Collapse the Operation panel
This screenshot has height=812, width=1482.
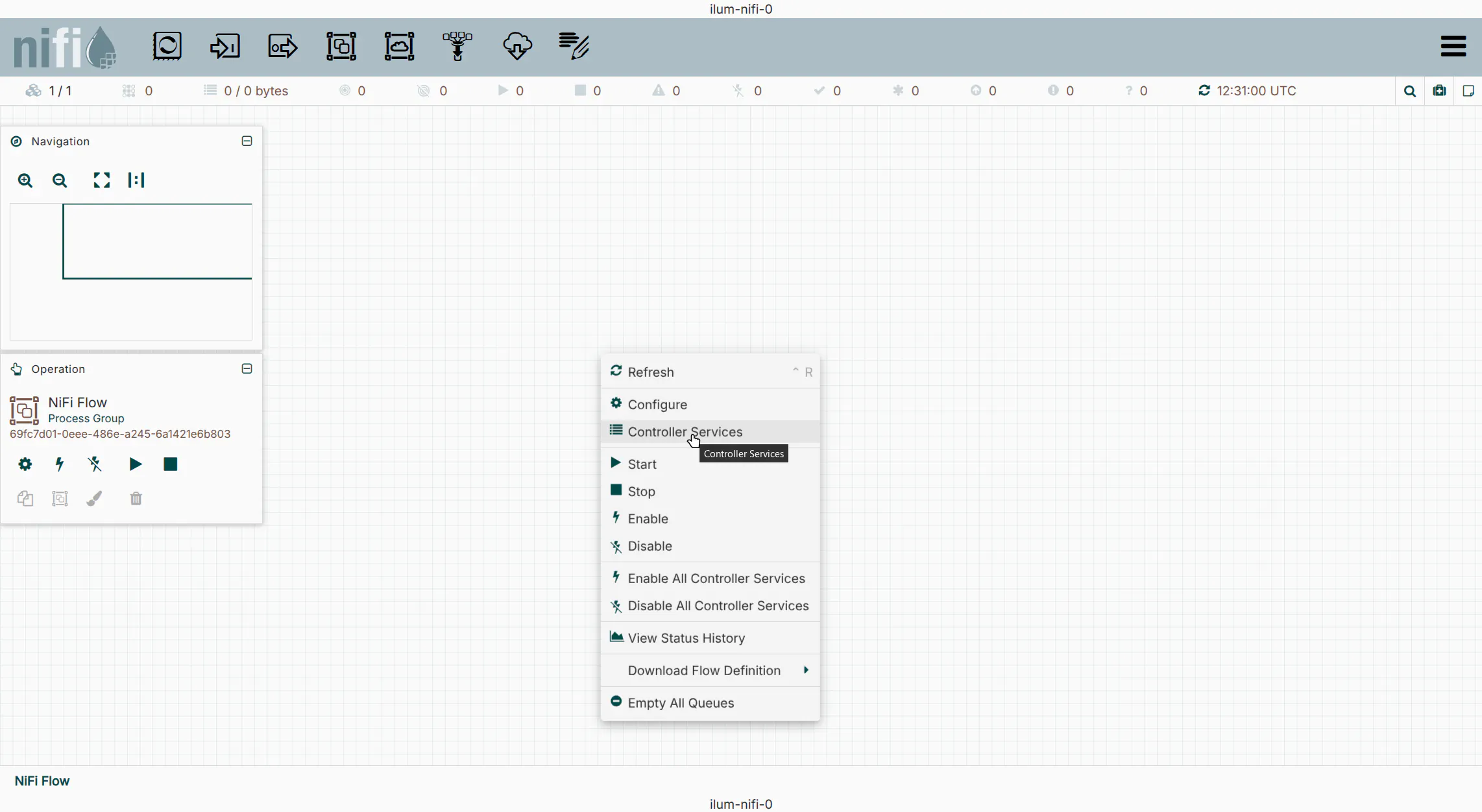[247, 368]
